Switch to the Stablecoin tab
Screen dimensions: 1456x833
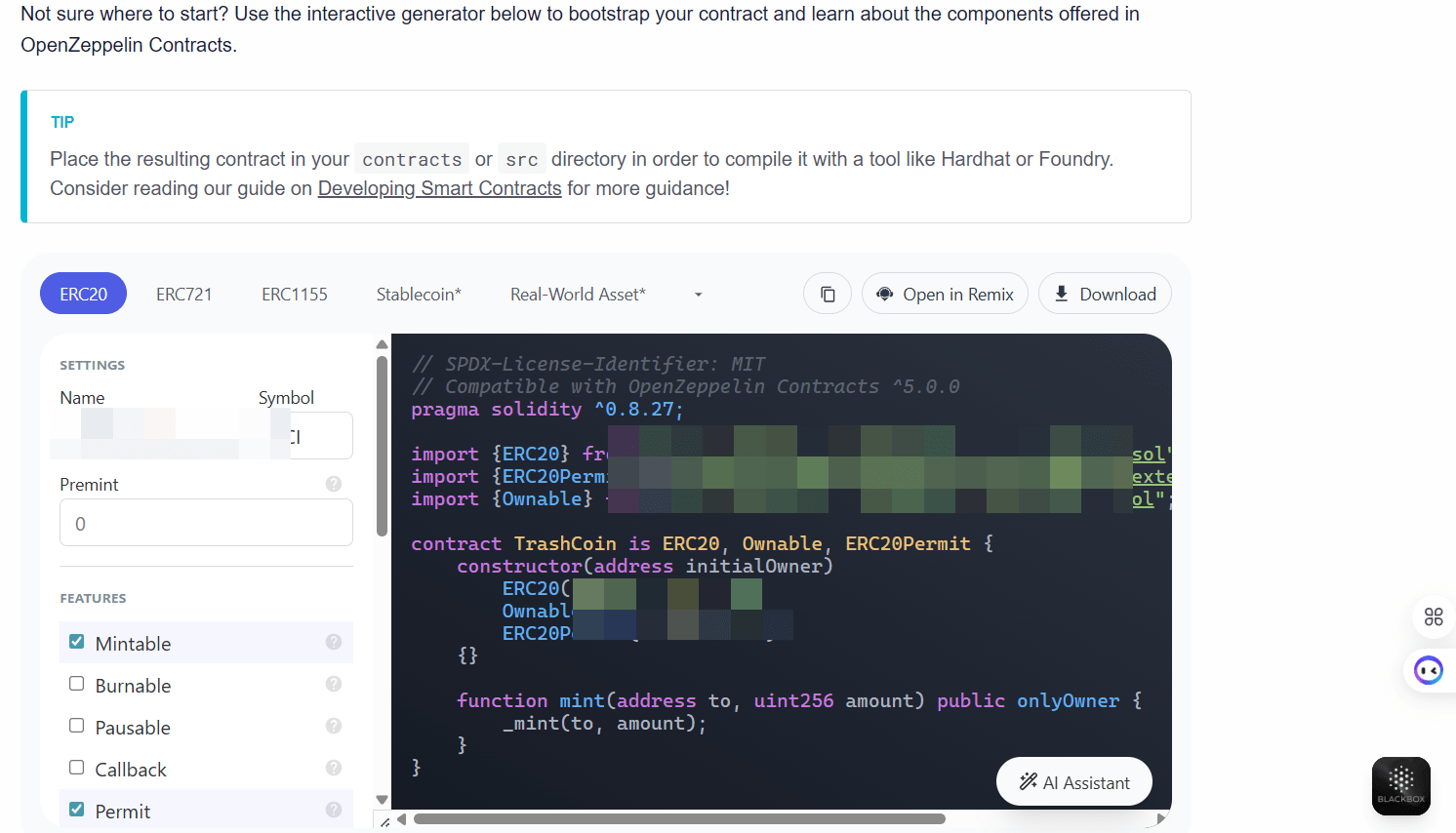[419, 294]
